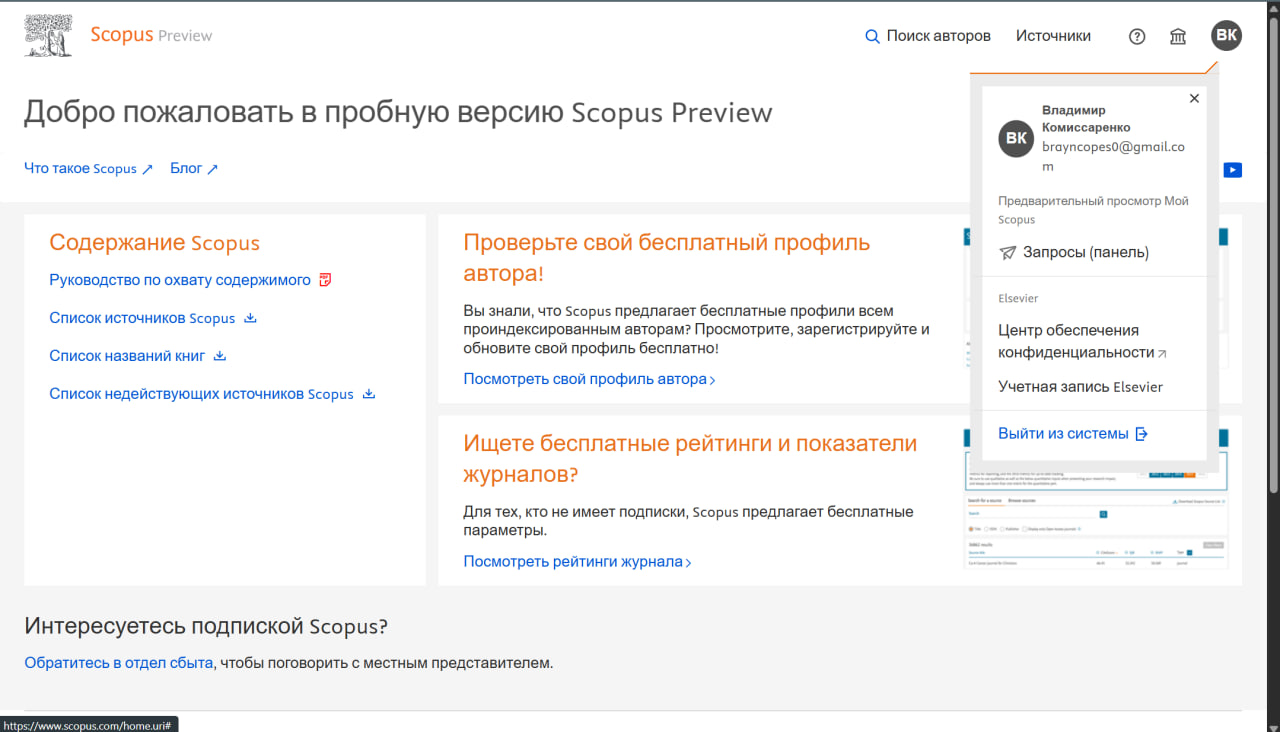
Task: Close the user profile popup
Action: coord(1194,99)
